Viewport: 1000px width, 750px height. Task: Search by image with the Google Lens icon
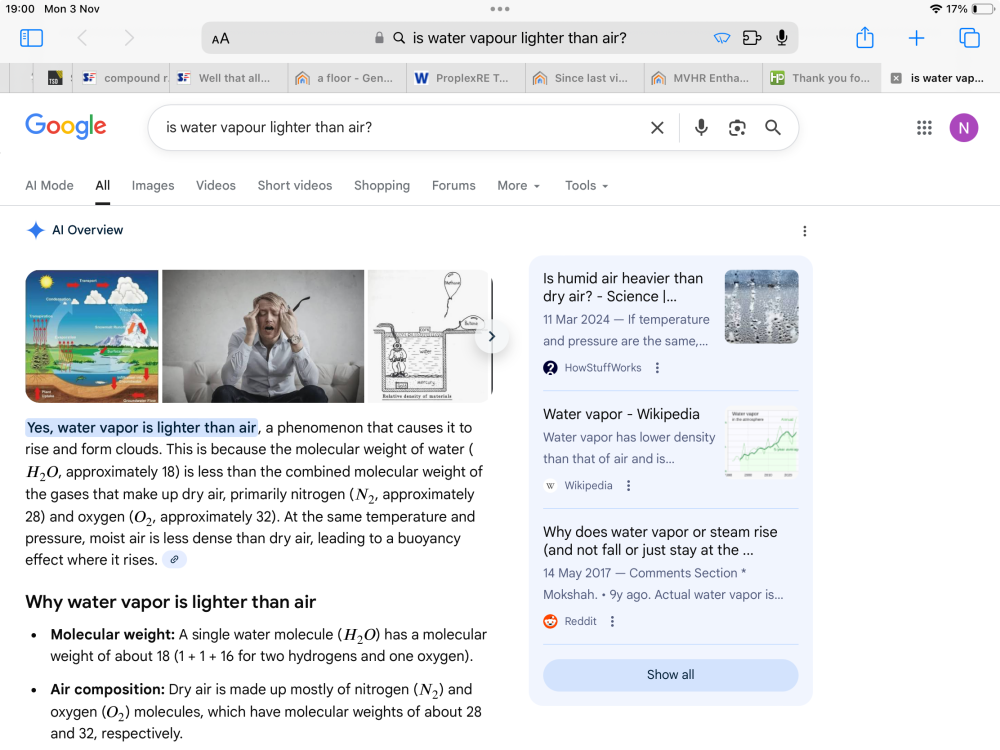click(736, 127)
